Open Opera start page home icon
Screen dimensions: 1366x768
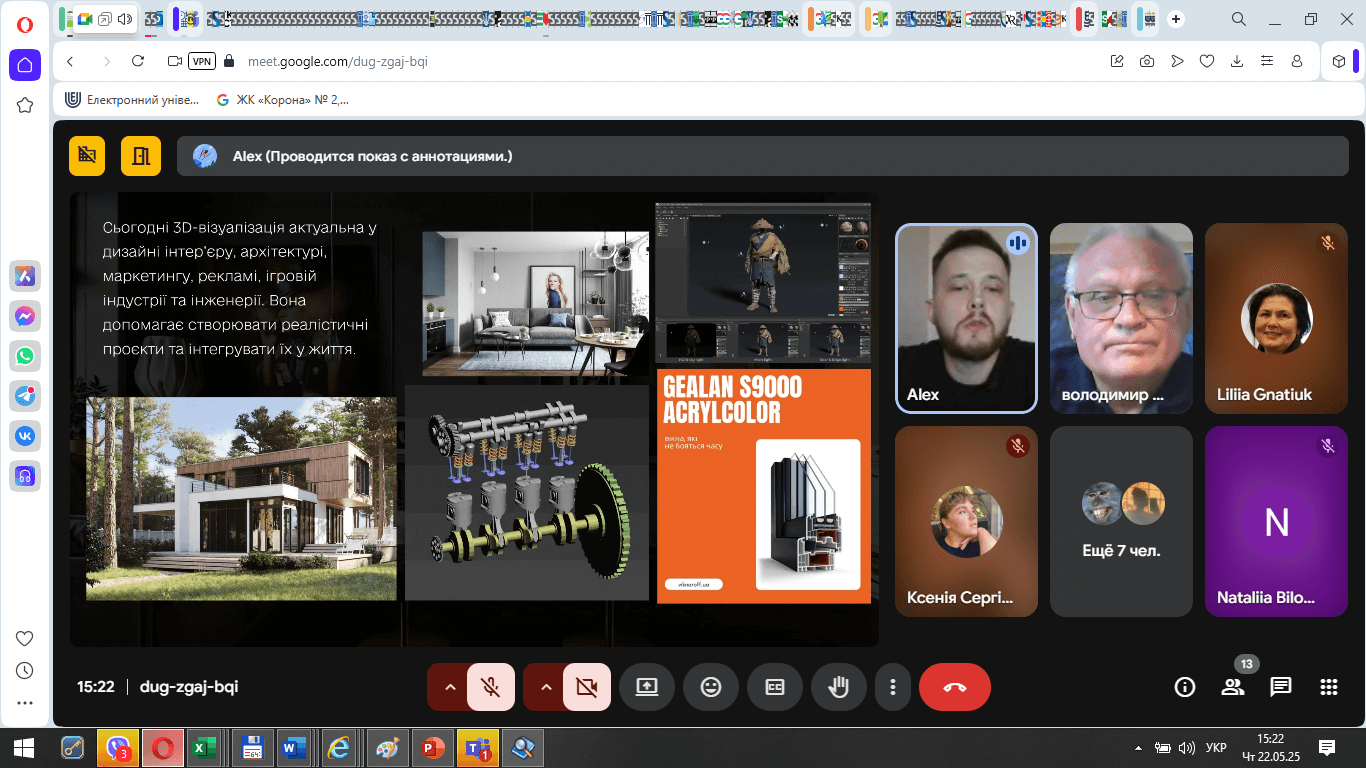point(25,65)
